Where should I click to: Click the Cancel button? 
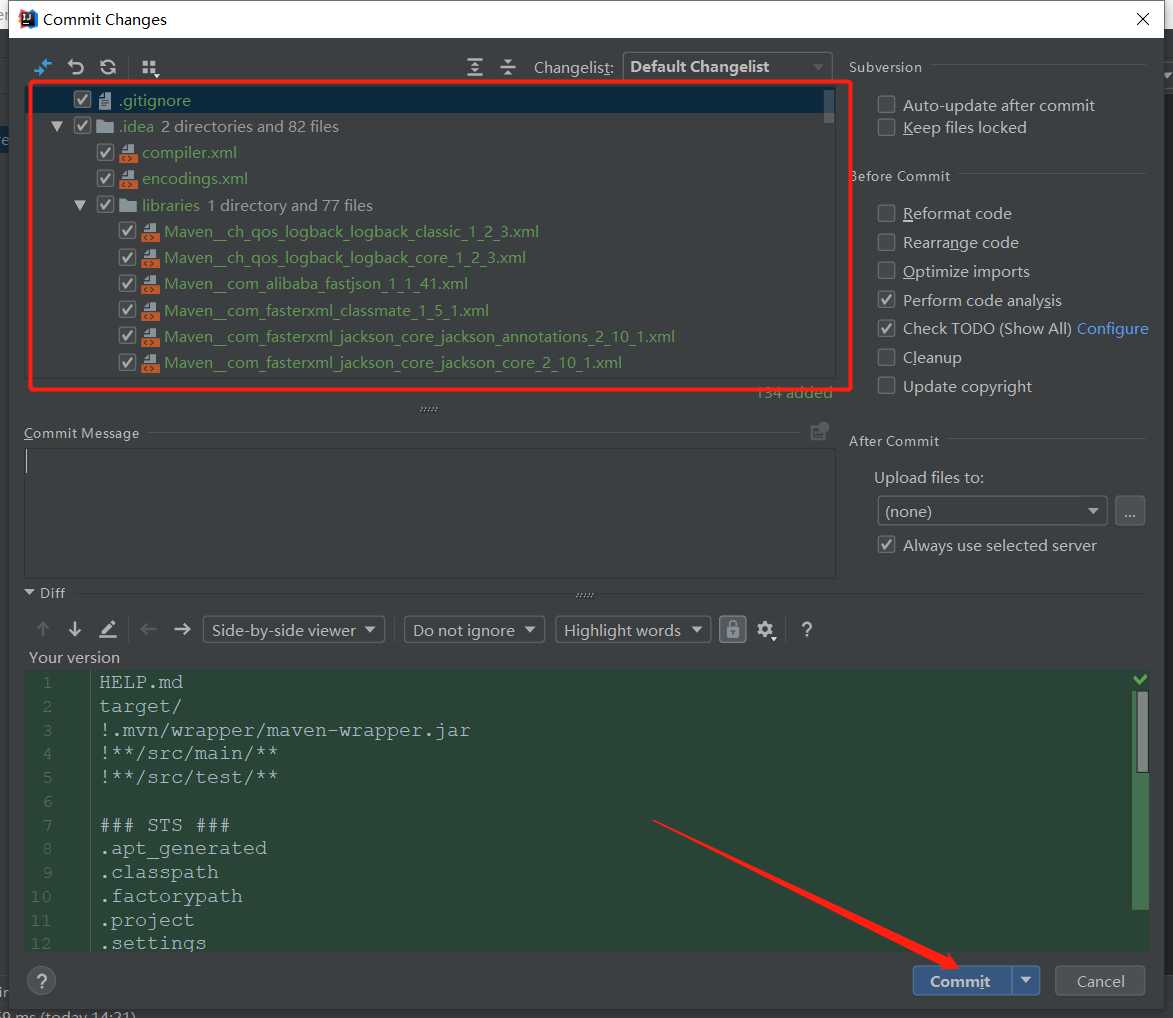(1100, 981)
